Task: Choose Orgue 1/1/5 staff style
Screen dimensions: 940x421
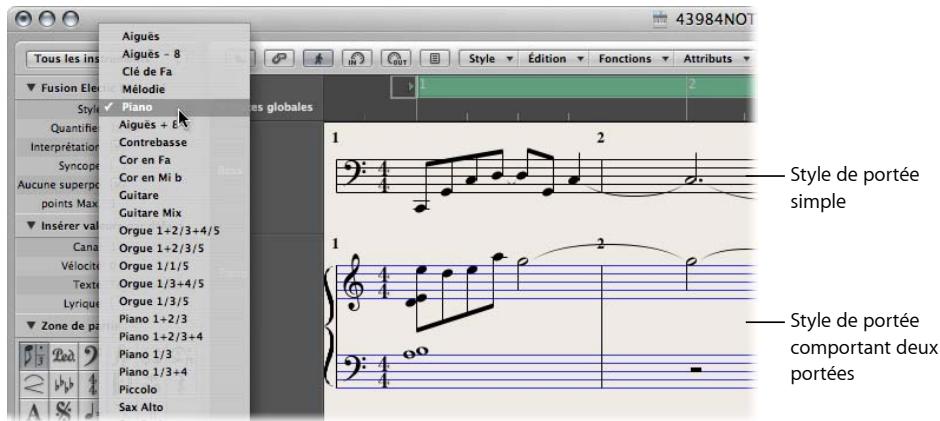Action: 174,266
